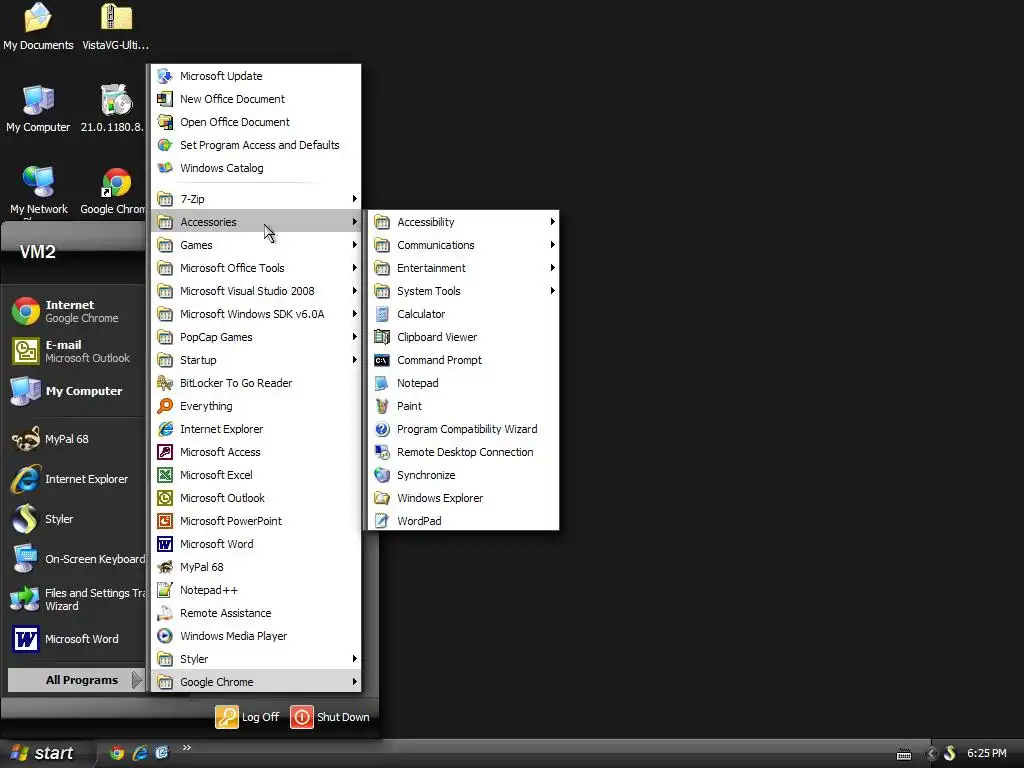
Task: Launch Notepad from Accessories
Action: pos(464,383)
